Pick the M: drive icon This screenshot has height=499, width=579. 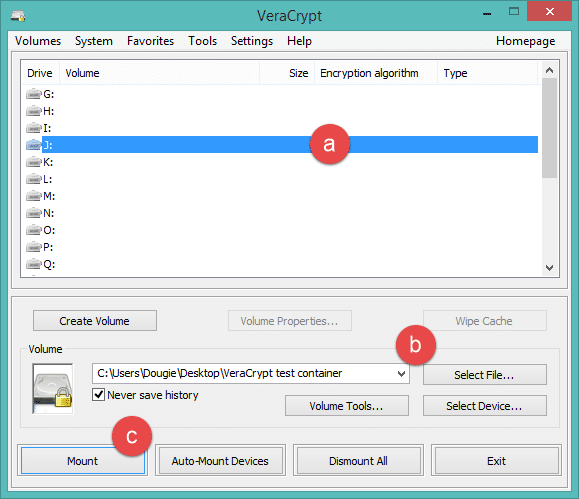click(x=33, y=196)
